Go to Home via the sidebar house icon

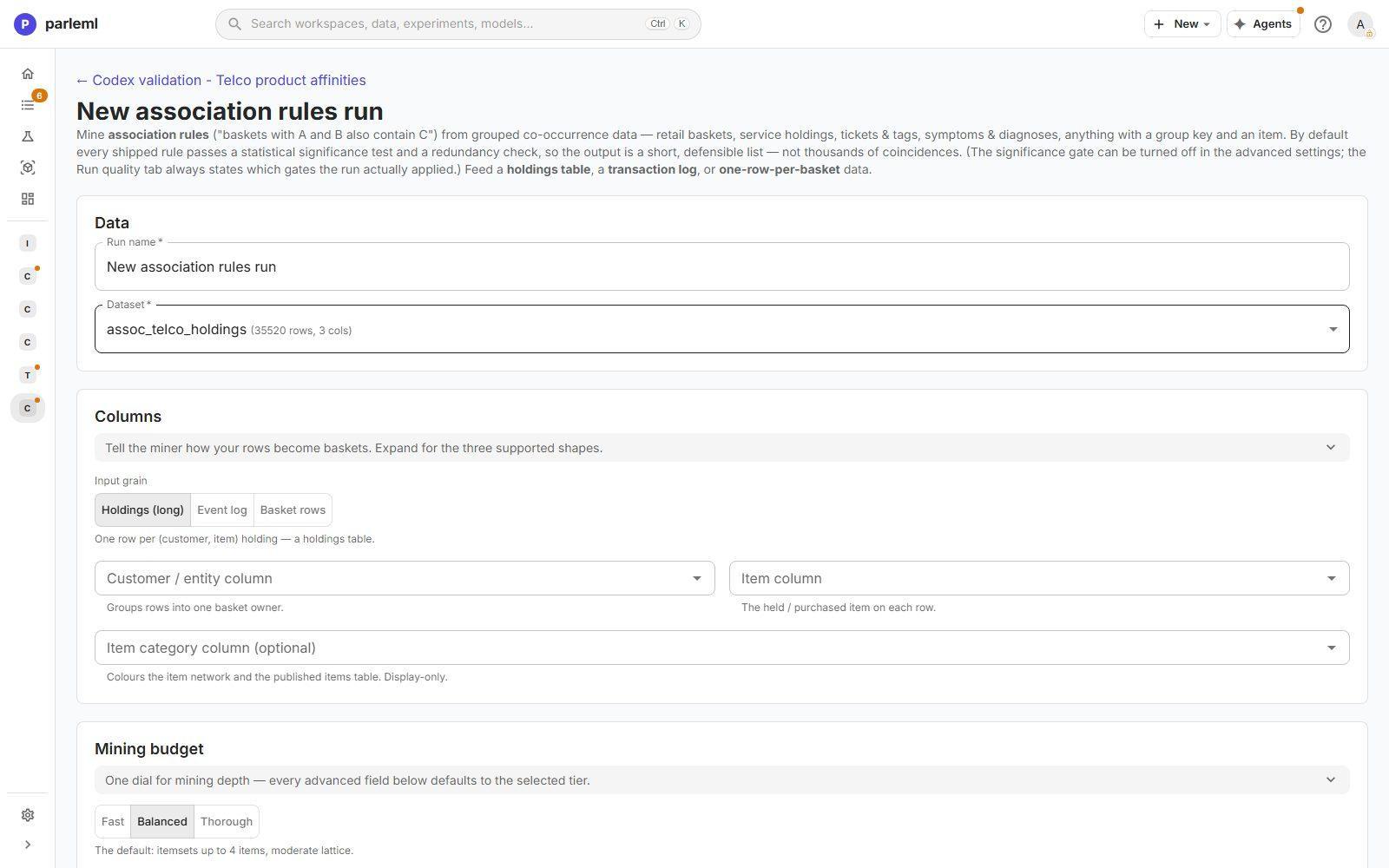[28, 74]
